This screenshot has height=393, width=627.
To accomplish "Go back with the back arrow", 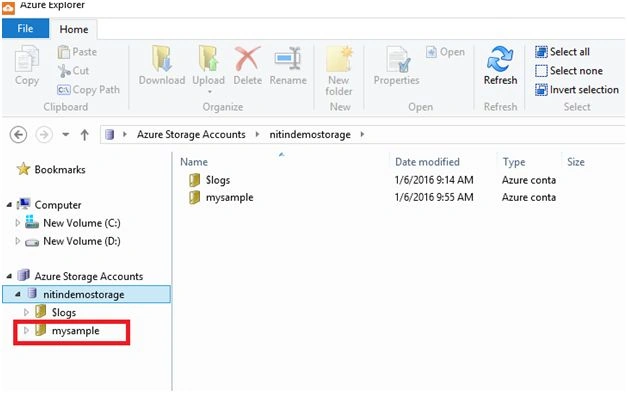I will point(18,135).
